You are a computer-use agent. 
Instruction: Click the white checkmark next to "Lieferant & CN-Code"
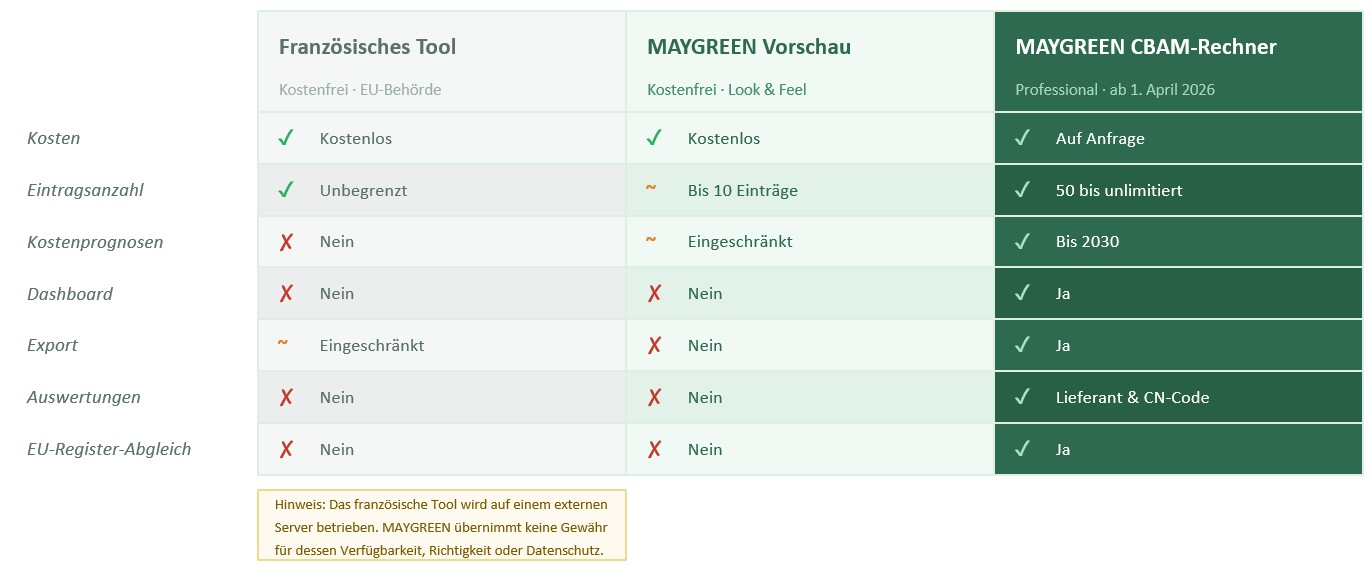coord(1022,398)
